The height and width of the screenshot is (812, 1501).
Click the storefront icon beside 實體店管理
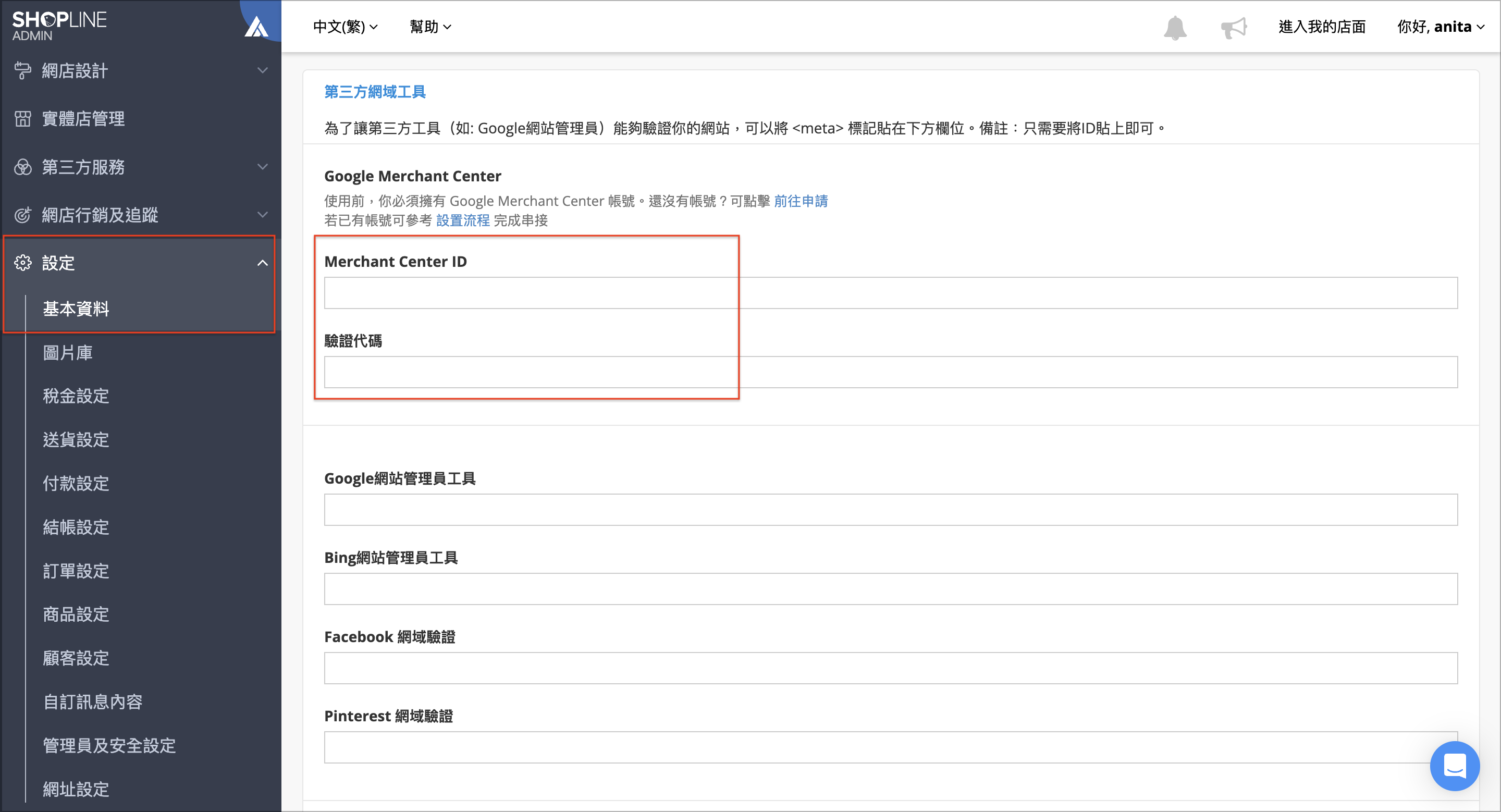(23, 119)
